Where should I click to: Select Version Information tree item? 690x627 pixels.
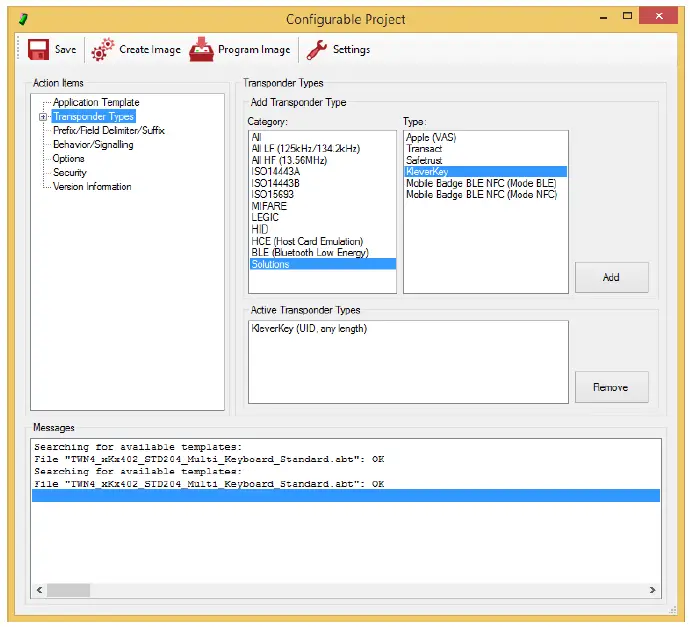(92, 186)
